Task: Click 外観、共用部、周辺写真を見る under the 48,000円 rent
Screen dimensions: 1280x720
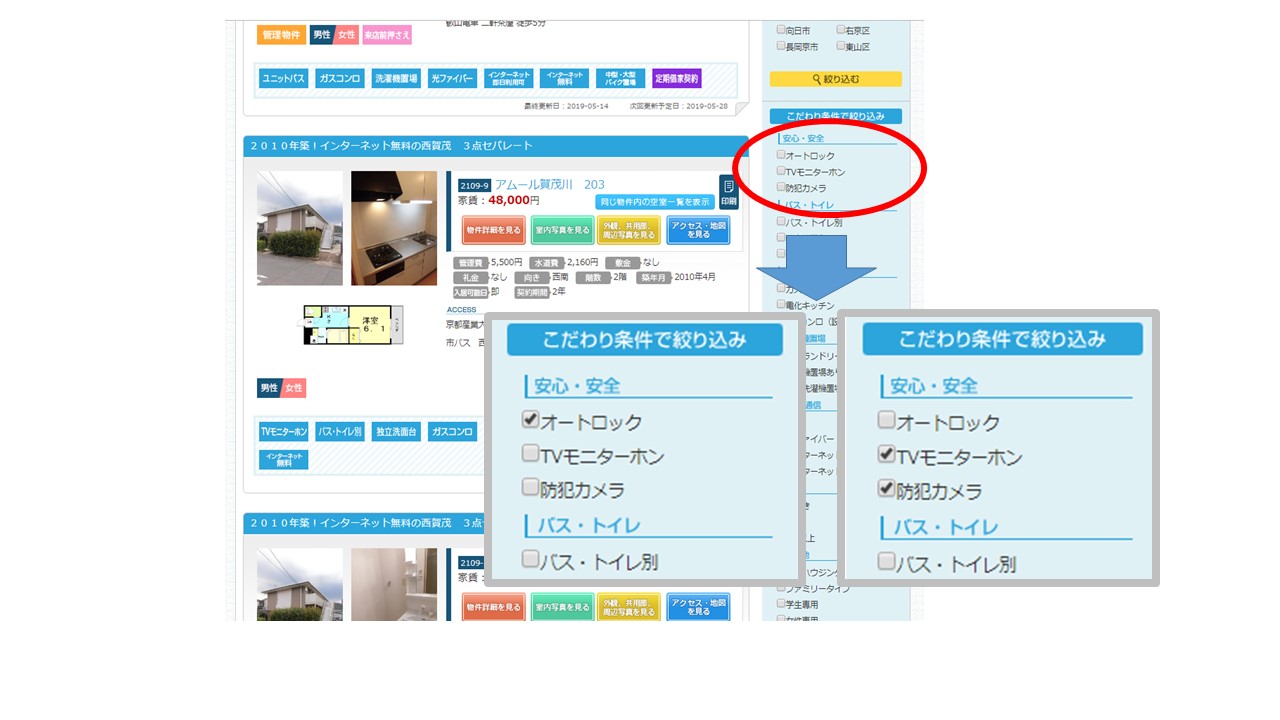Action: (x=629, y=230)
